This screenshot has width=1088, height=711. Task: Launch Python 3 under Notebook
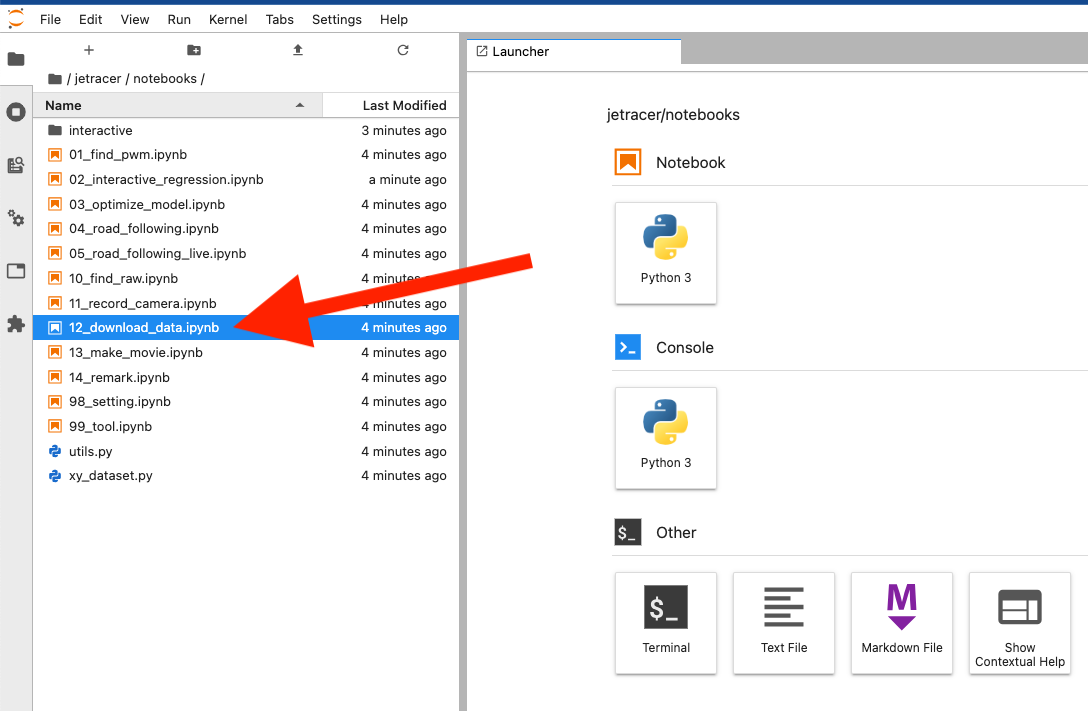[665, 253]
